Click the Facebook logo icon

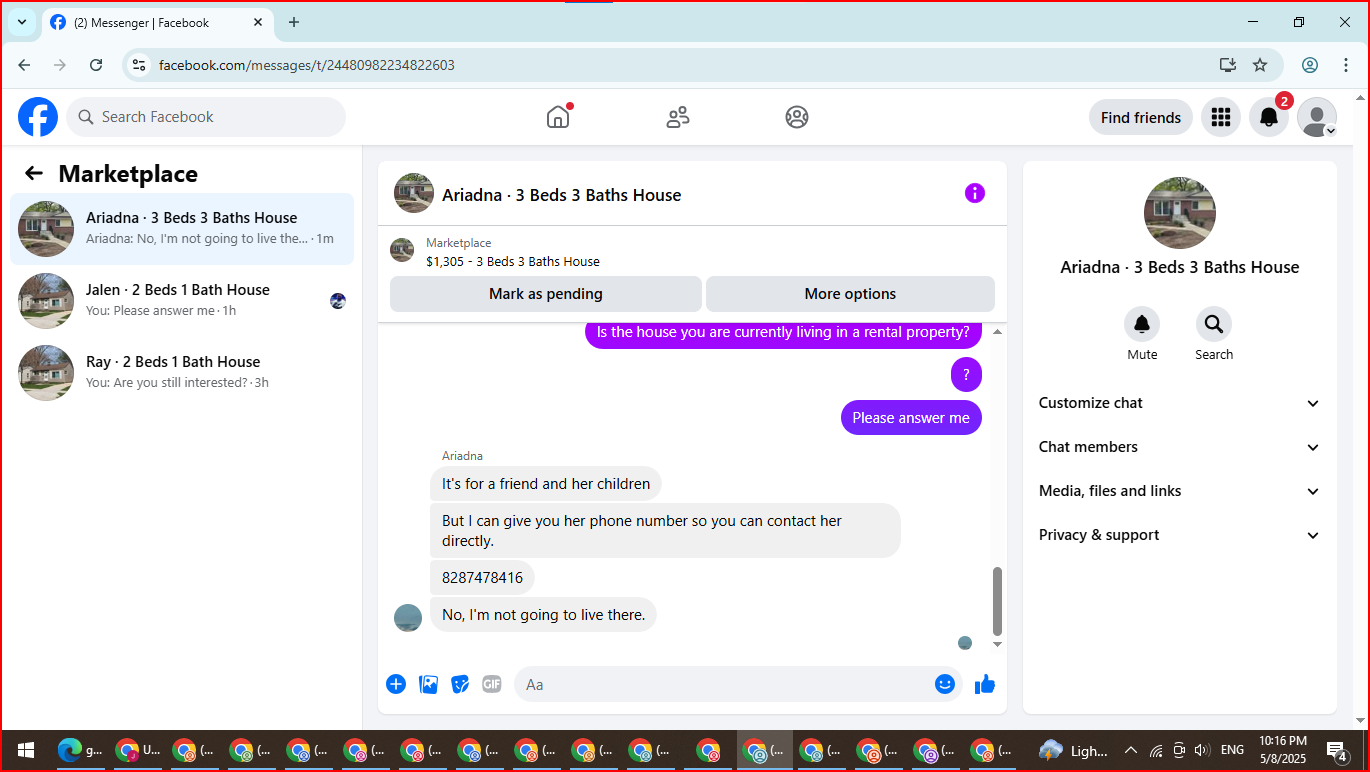38,117
